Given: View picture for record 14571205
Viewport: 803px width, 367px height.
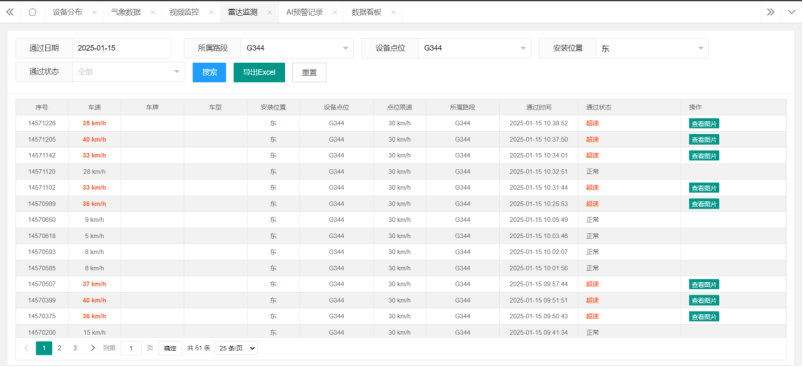Looking at the screenshot, I should [x=704, y=139].
